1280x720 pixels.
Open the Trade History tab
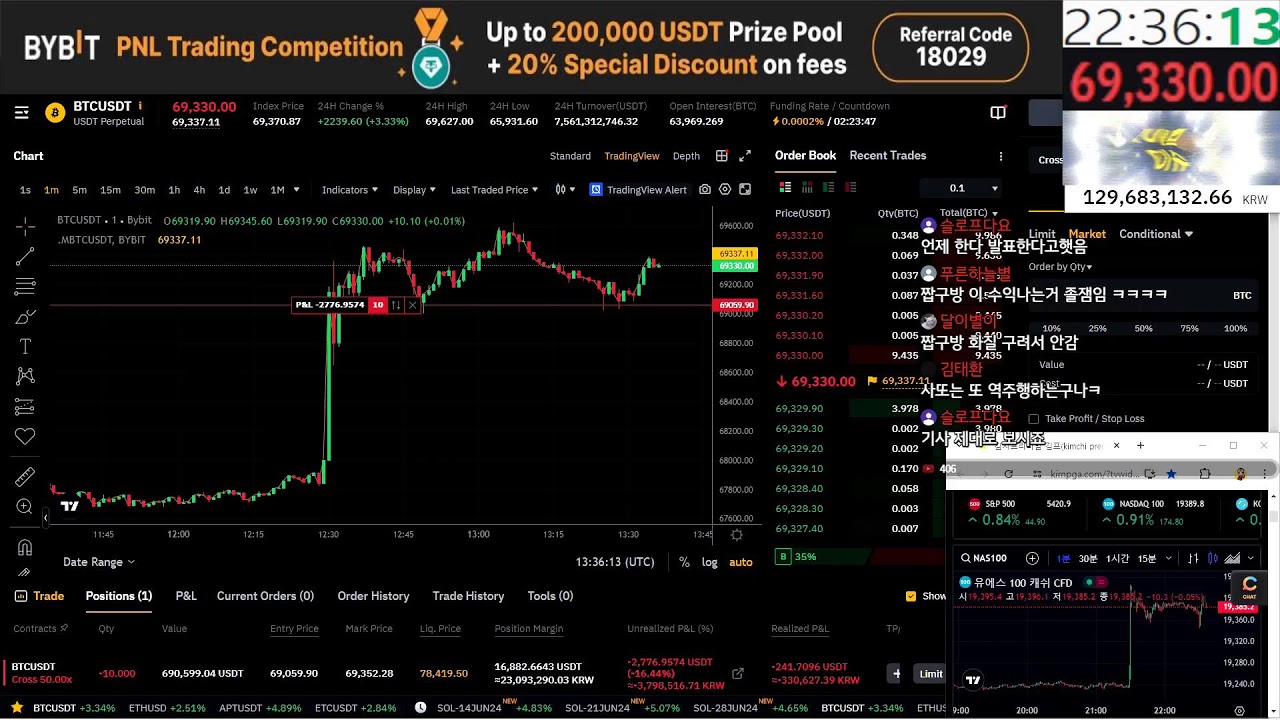(468, 596)
